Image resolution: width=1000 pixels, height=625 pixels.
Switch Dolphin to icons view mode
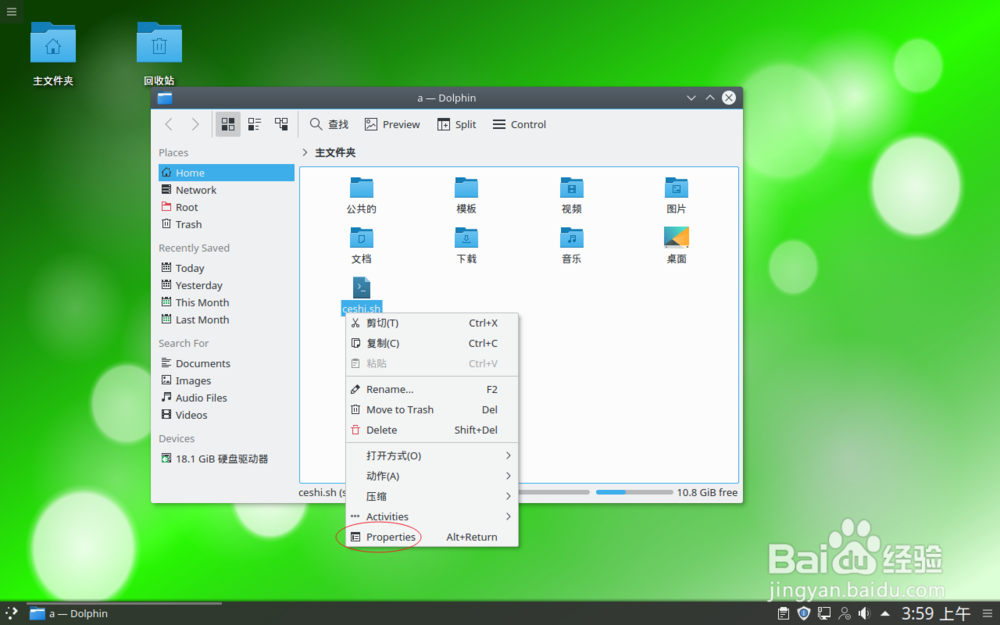227,124
